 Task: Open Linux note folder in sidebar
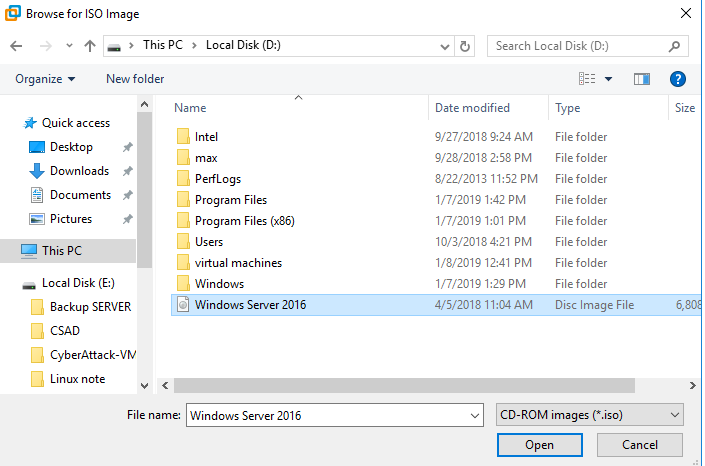77,379
